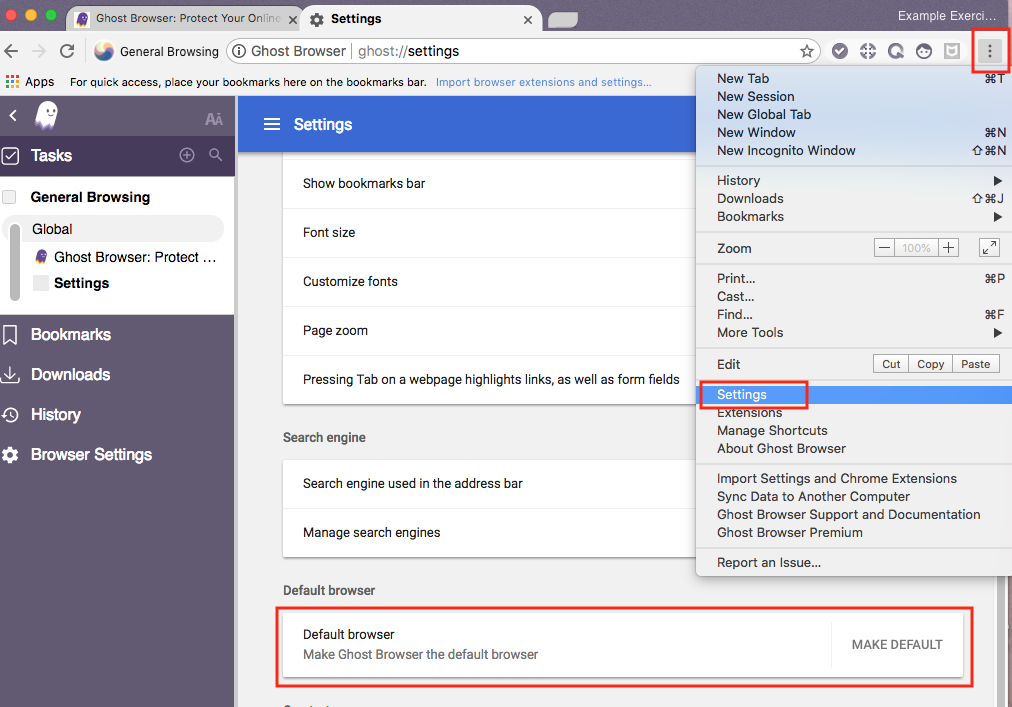Expand the More Tools submenu arrow
1012x707 pixels.
998,333
